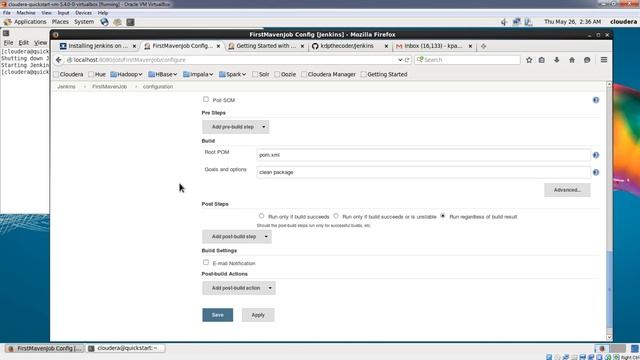The image size is (640, 360).
Task: Open the VirtualBox Devices menu
Action: coord(83,13)
